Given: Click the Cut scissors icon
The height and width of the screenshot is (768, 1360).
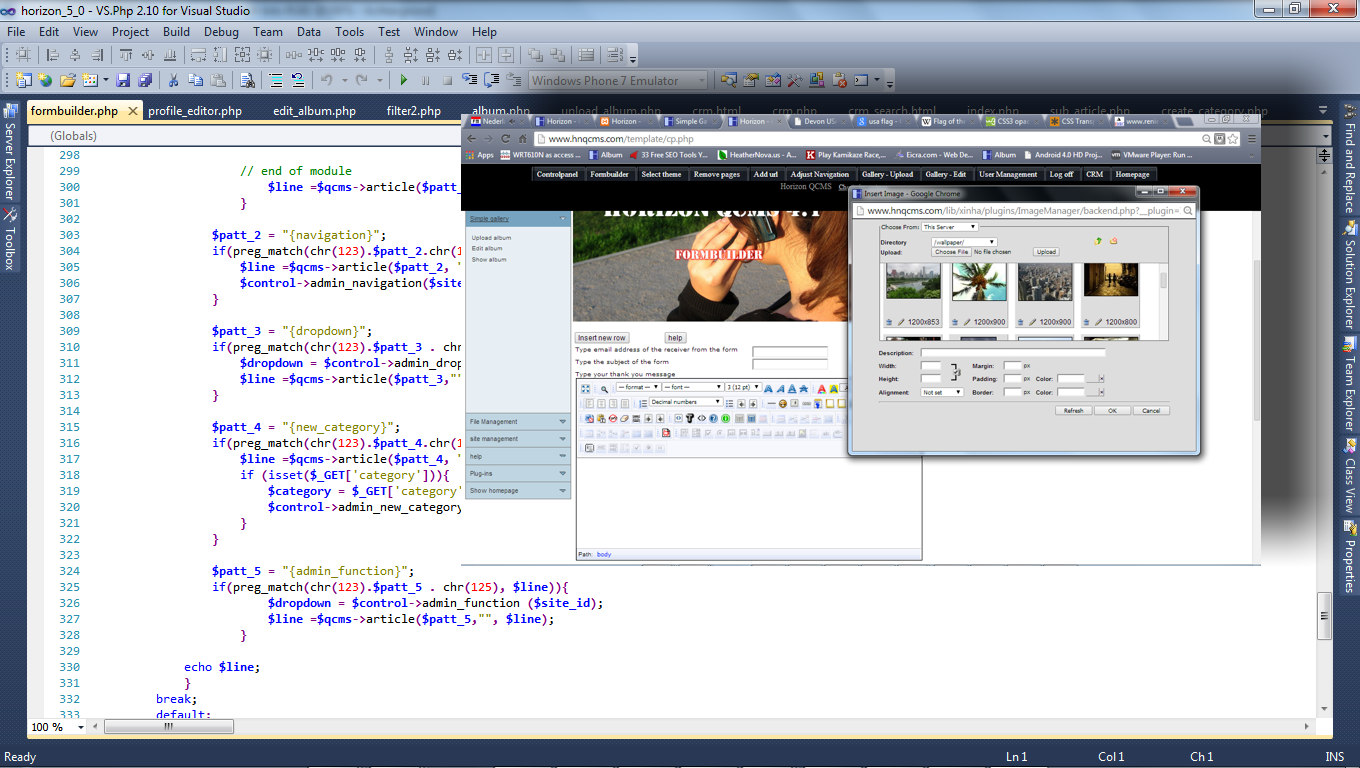Looking at the screenshot, I should [x=173, y=81].
